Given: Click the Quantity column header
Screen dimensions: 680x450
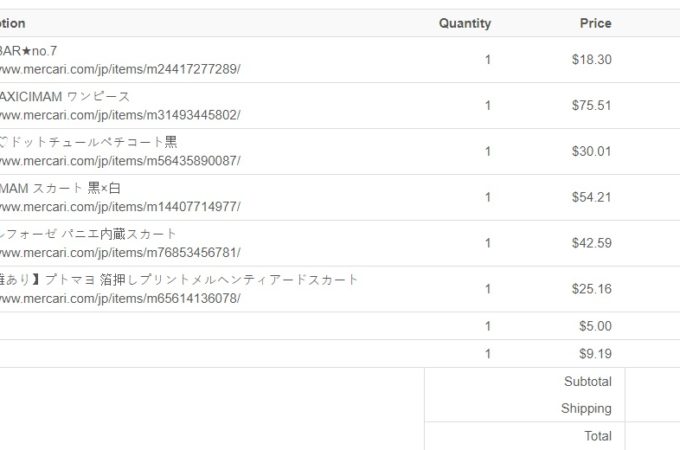Looking at the screenshot, I should pyautogui.click(x=465, y=23).
